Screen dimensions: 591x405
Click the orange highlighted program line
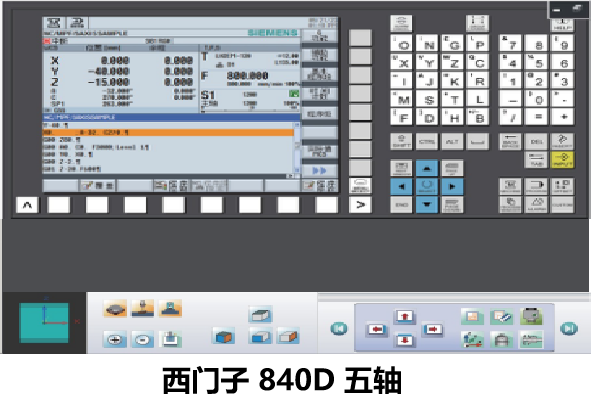coord(168,133)
